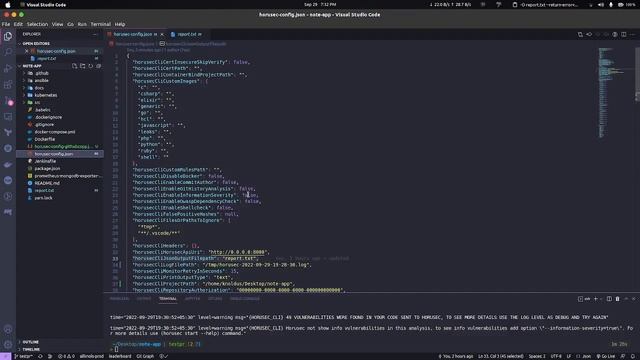Open yarn.lock in the explorer

coord(43,198)
